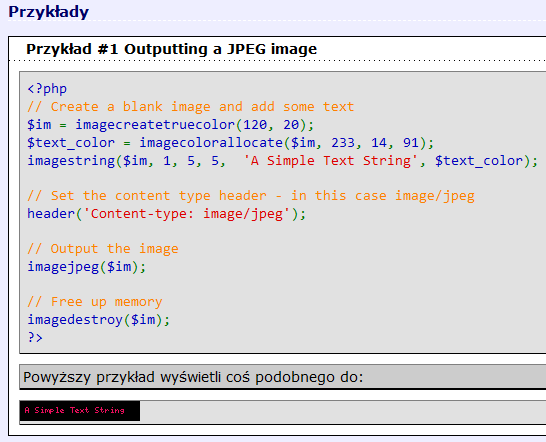Click the '// Output the image' comment
The height and width of the screenshot is (442, 546).
[x=103, y=249]
